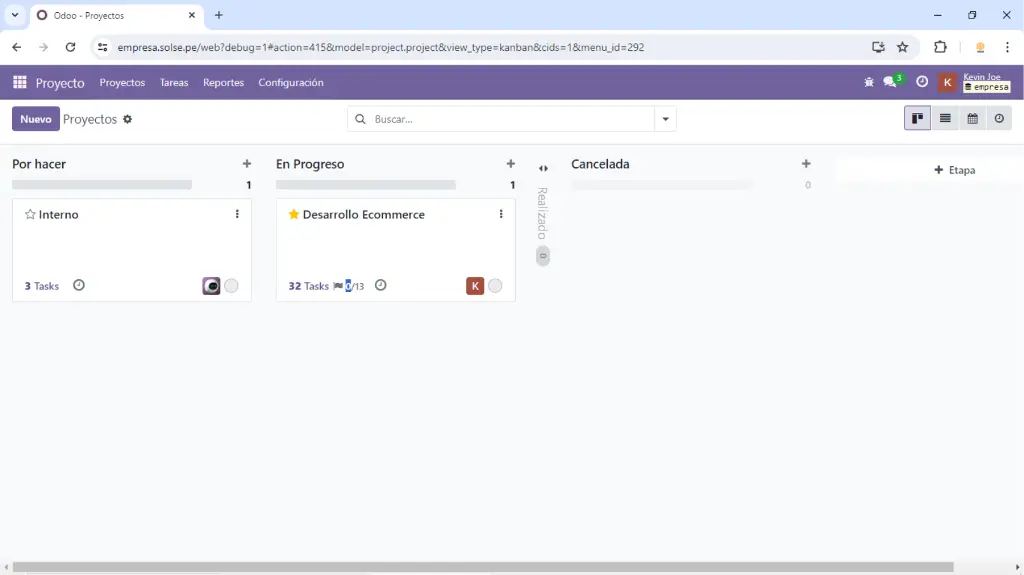This screenshot has height=575, width=1024.
Task: Open Interno card three-dot menu
Action: coord(237,215)
